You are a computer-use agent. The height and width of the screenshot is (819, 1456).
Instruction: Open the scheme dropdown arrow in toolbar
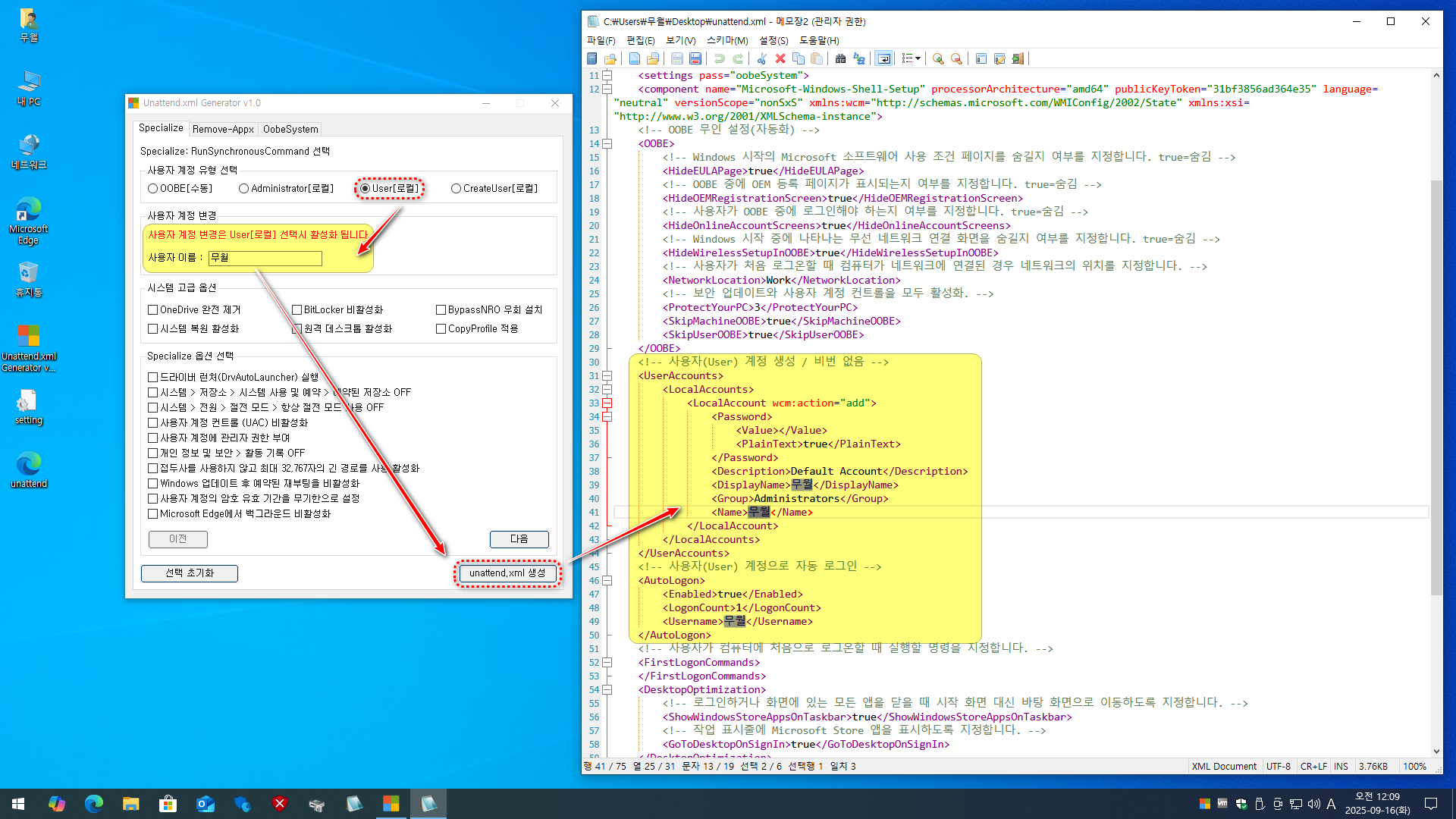click(918, 58)
